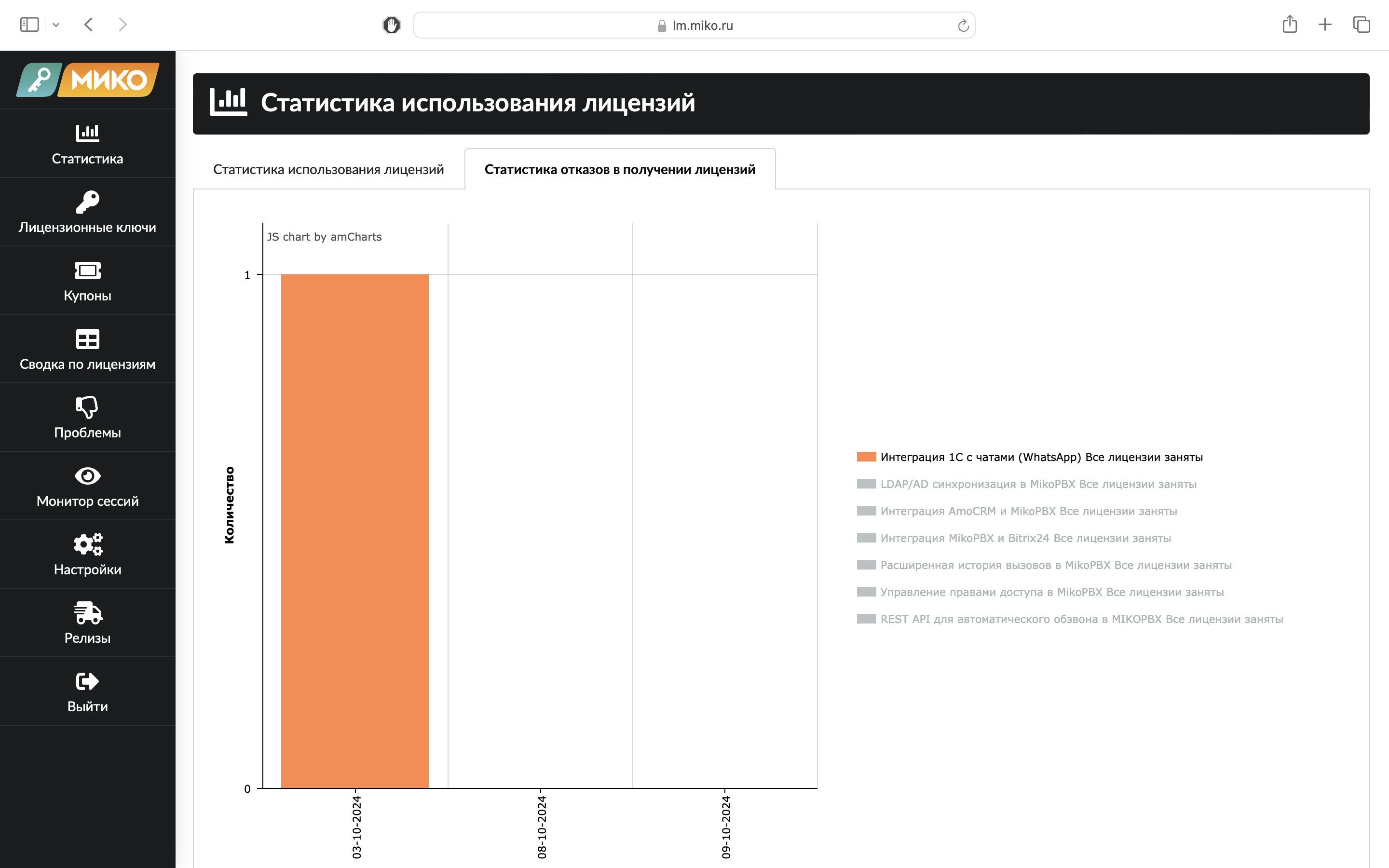Image resolution: width=1389 pixels, height=868 pixels.
Task: Open the Монитор сессий eye icon
Action: tap(87, 476)
